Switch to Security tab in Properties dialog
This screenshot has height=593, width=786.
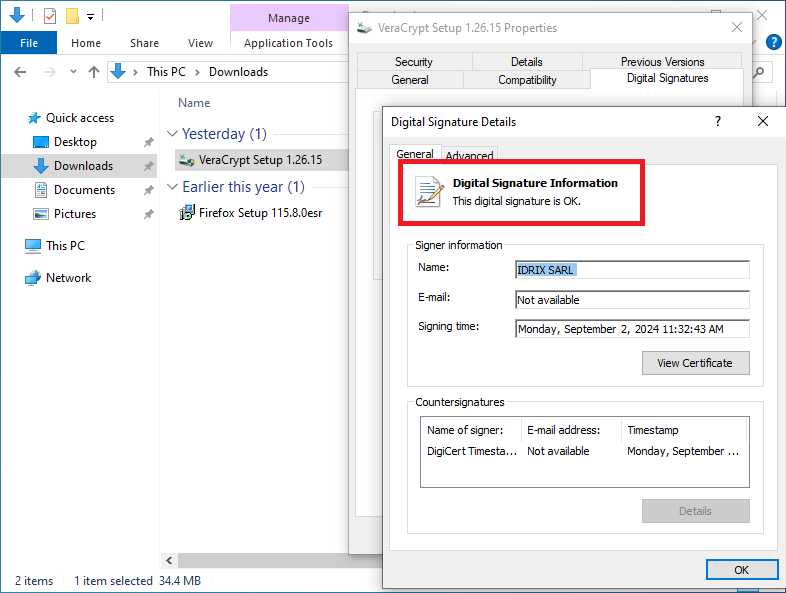point(414,62)
